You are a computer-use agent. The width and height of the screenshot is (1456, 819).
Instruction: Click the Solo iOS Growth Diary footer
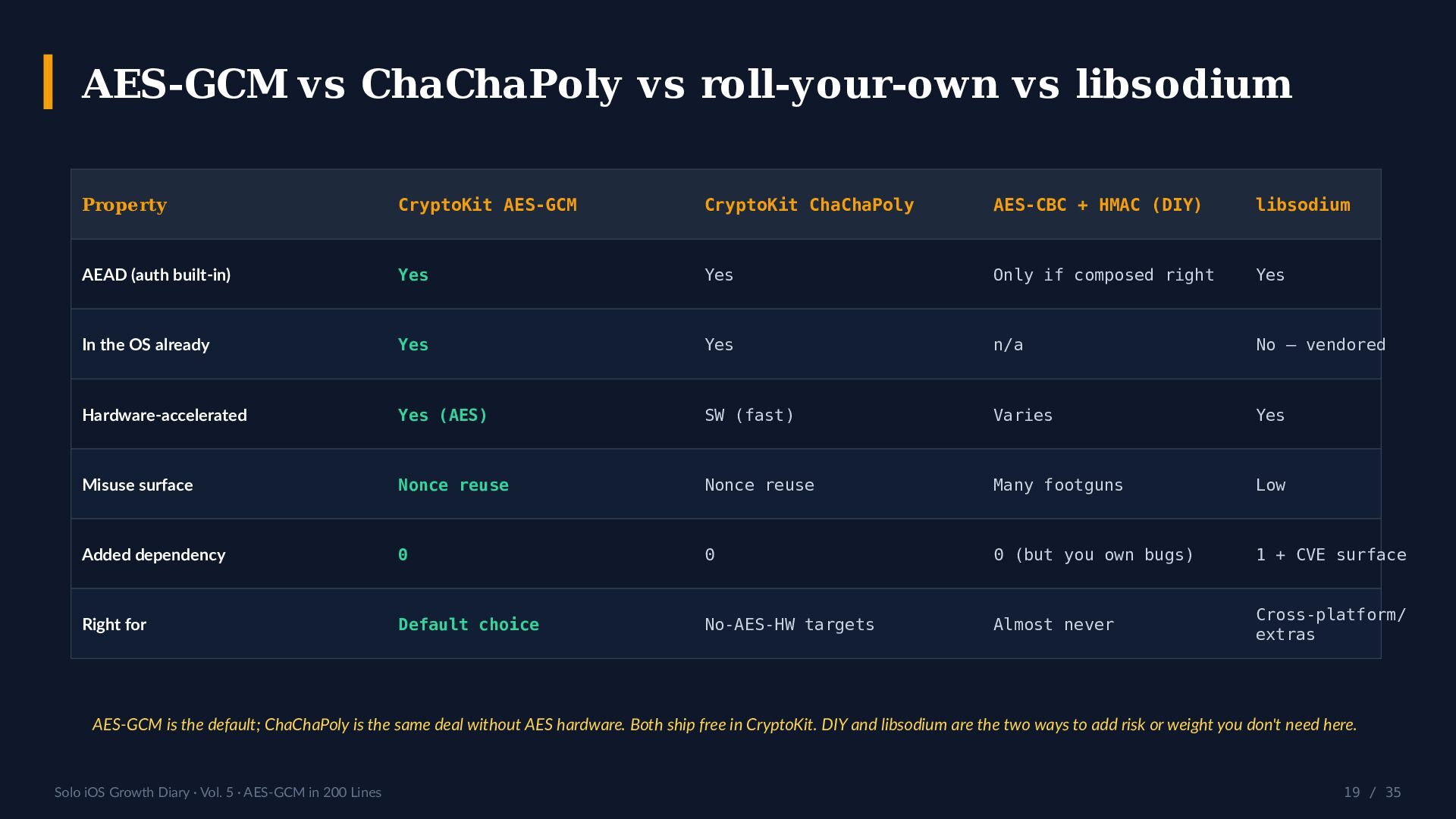pyautogui.click(x=218, y=792)
